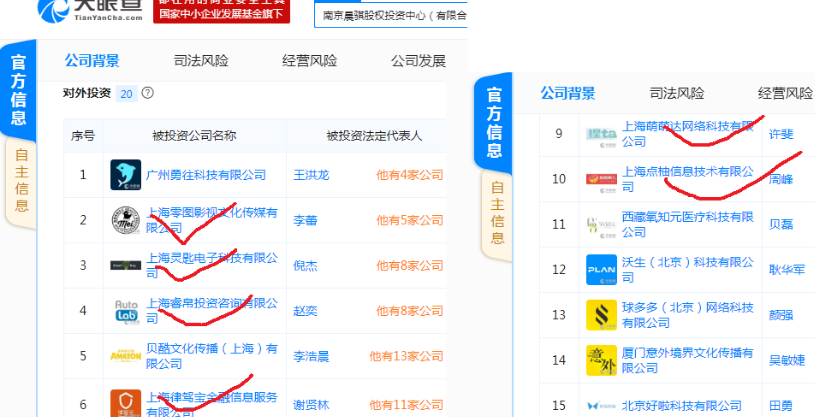
Task: Open legal representative 李浩晨
Action: [x=311, y=356]
